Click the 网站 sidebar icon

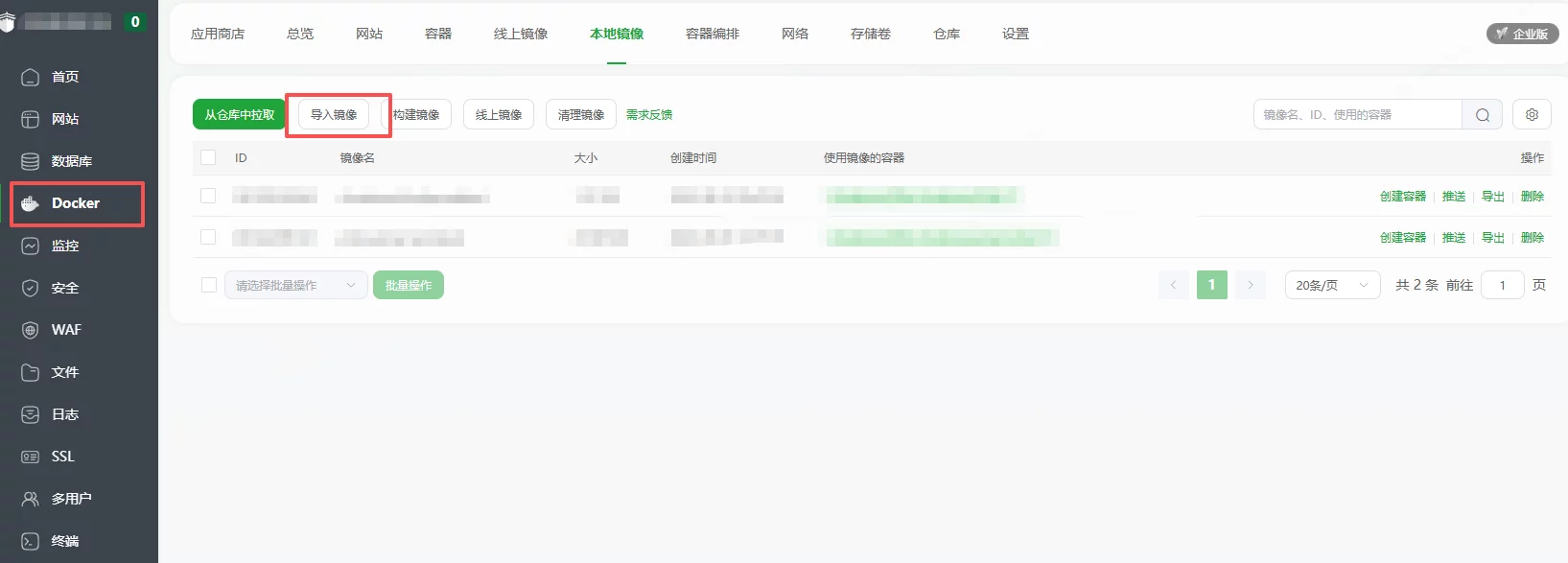[31, 119]
